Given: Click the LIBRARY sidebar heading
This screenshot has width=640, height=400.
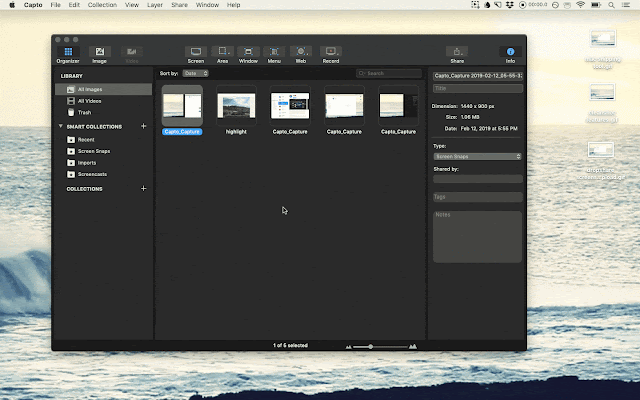Looking at the screenshot, I should (71, 76).
